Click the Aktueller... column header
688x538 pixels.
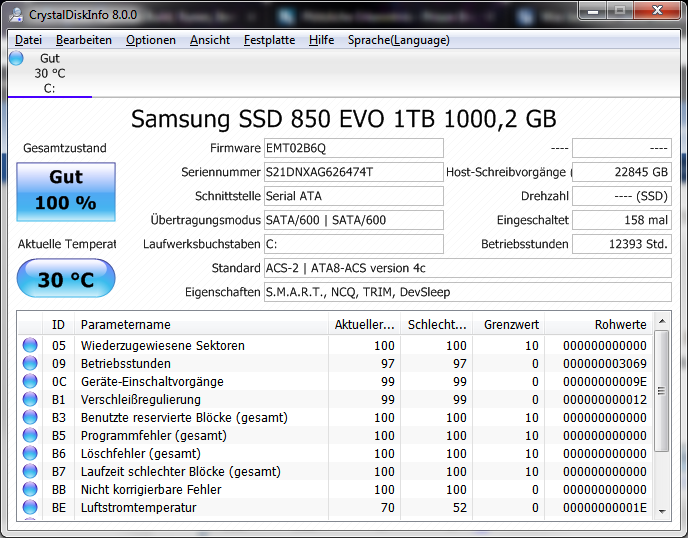tap(364, 324)
